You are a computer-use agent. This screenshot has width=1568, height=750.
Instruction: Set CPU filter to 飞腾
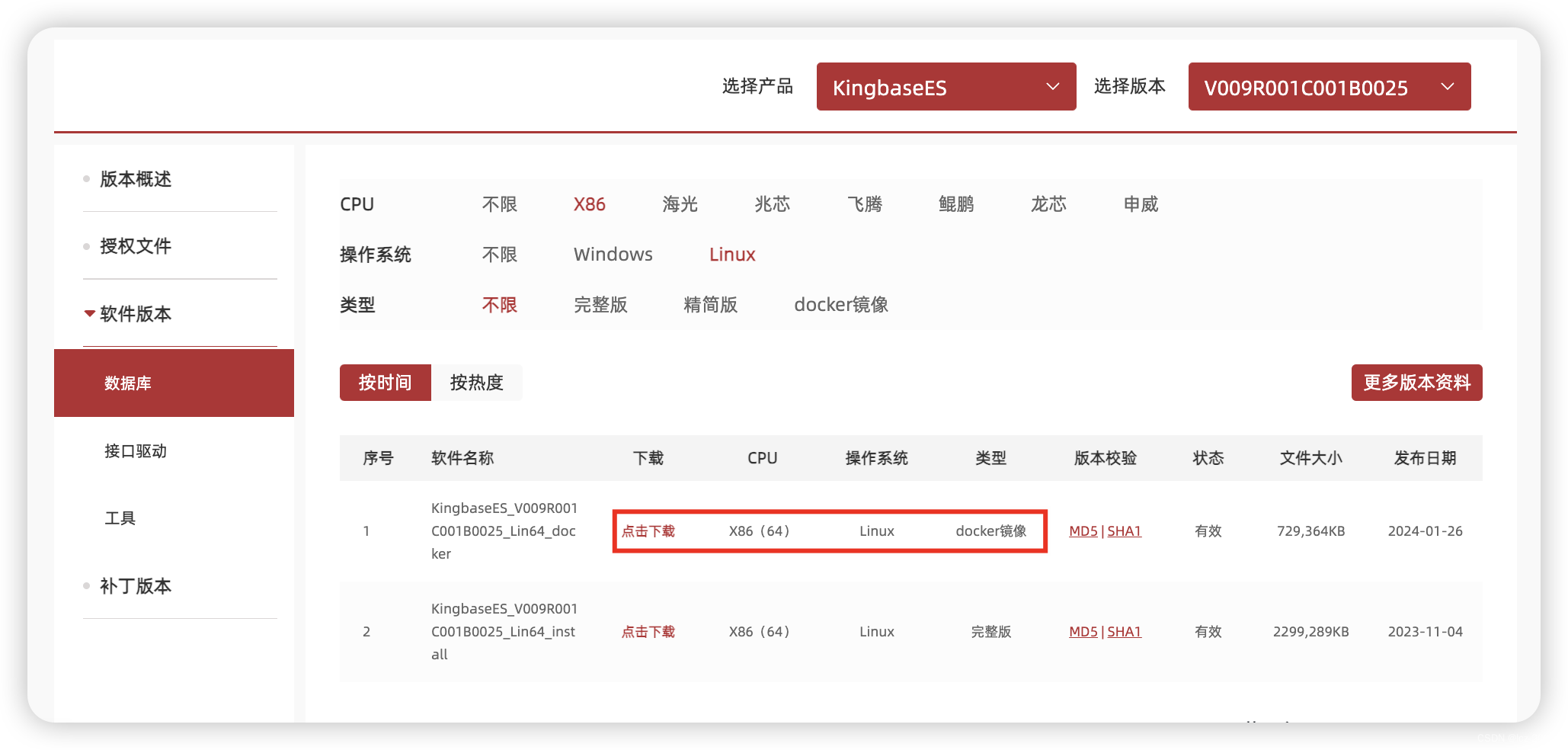click(865, 204)
